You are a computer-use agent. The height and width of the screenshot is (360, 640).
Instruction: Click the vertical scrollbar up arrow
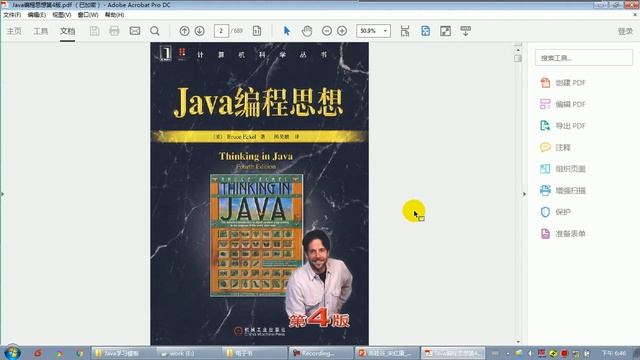tap(518, 50)
